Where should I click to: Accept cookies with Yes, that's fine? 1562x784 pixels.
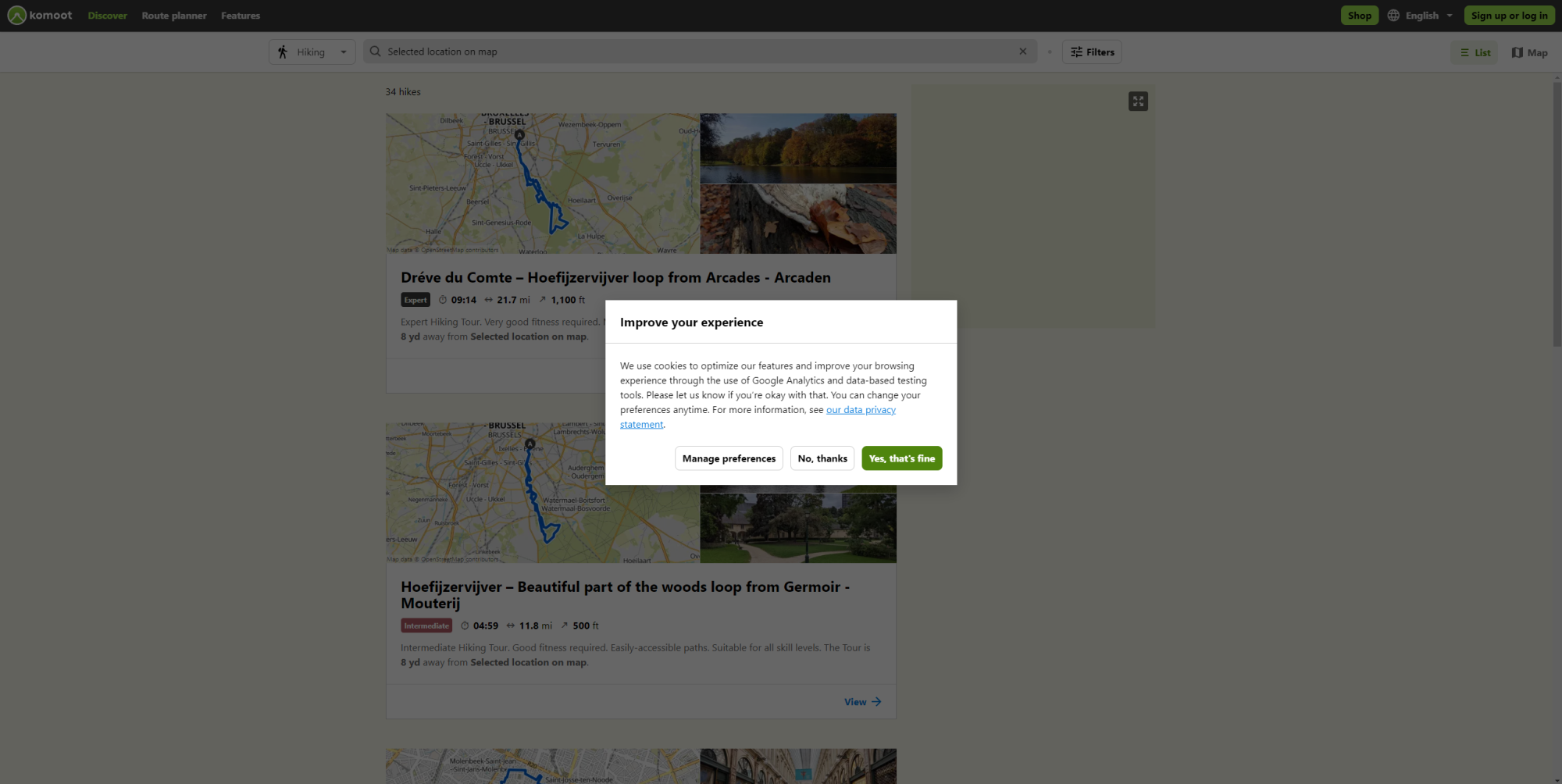901,458
